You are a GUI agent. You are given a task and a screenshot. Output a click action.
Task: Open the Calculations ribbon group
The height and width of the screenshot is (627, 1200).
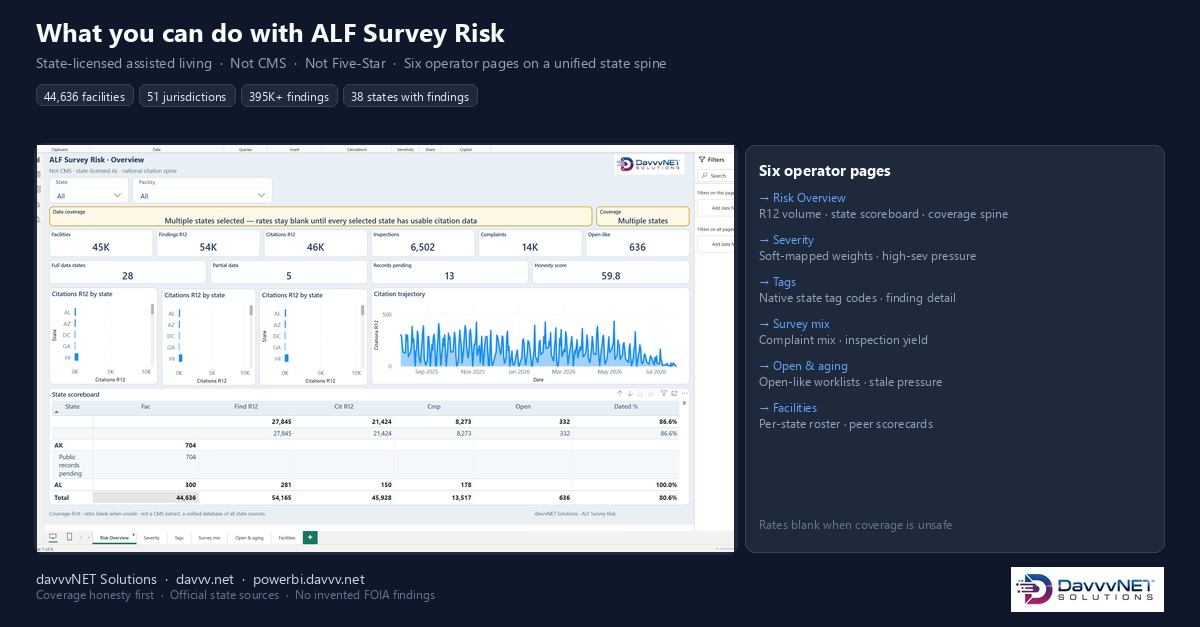[x=357, y=149]
